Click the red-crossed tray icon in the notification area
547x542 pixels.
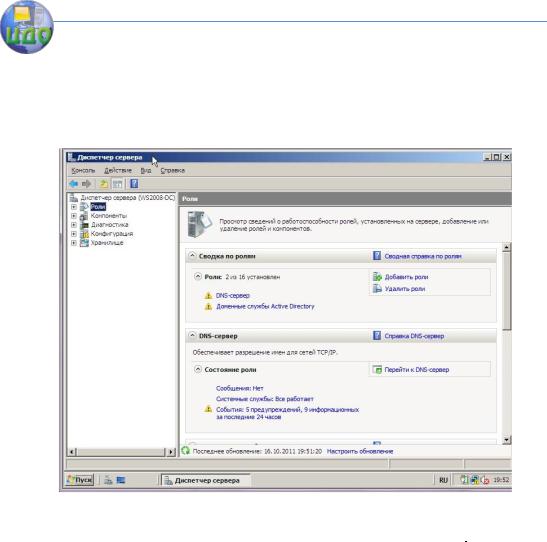[485, 481]
